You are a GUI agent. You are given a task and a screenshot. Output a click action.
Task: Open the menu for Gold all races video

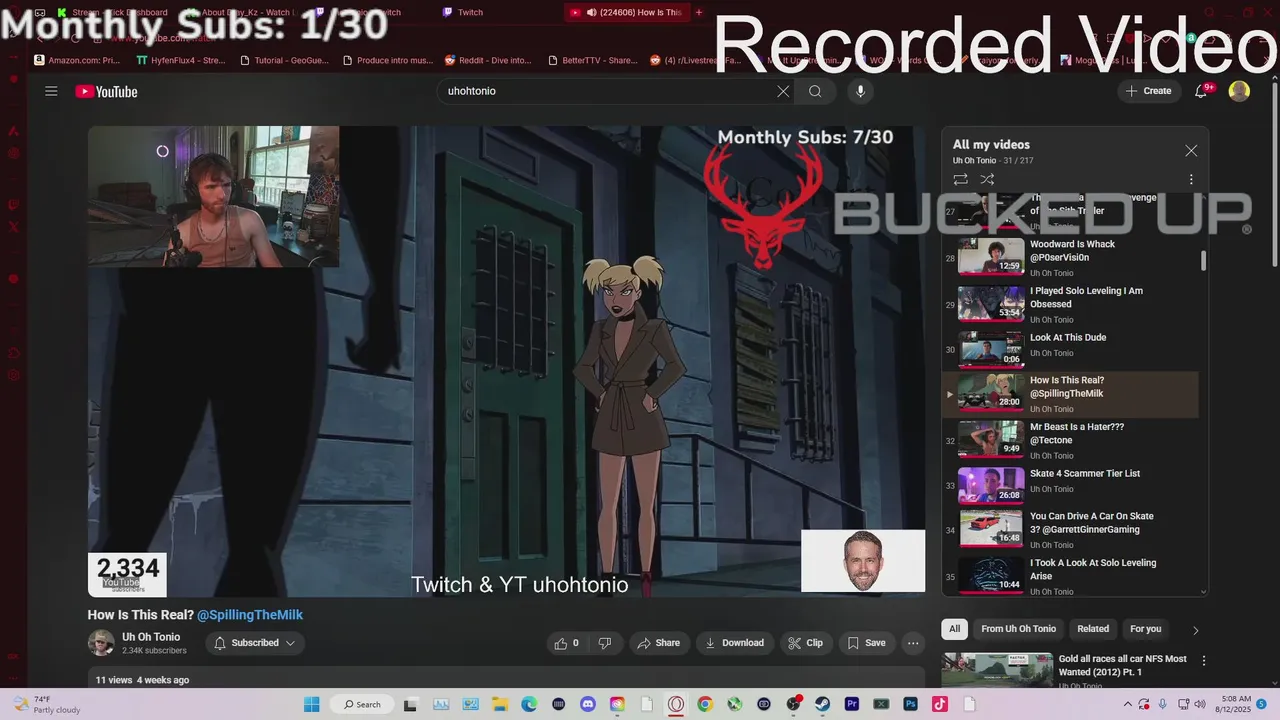coord(1204,661)
